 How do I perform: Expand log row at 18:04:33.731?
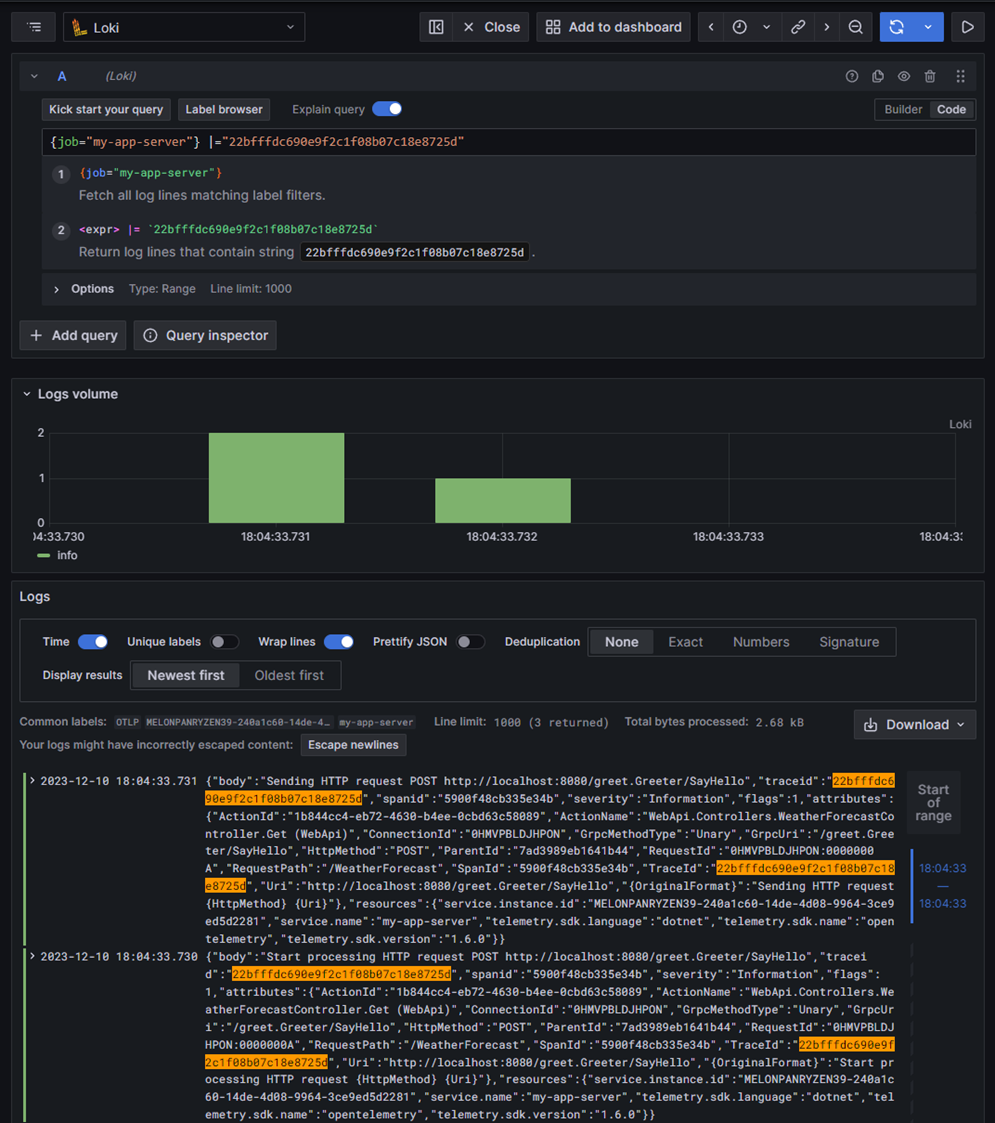[32, 781]
